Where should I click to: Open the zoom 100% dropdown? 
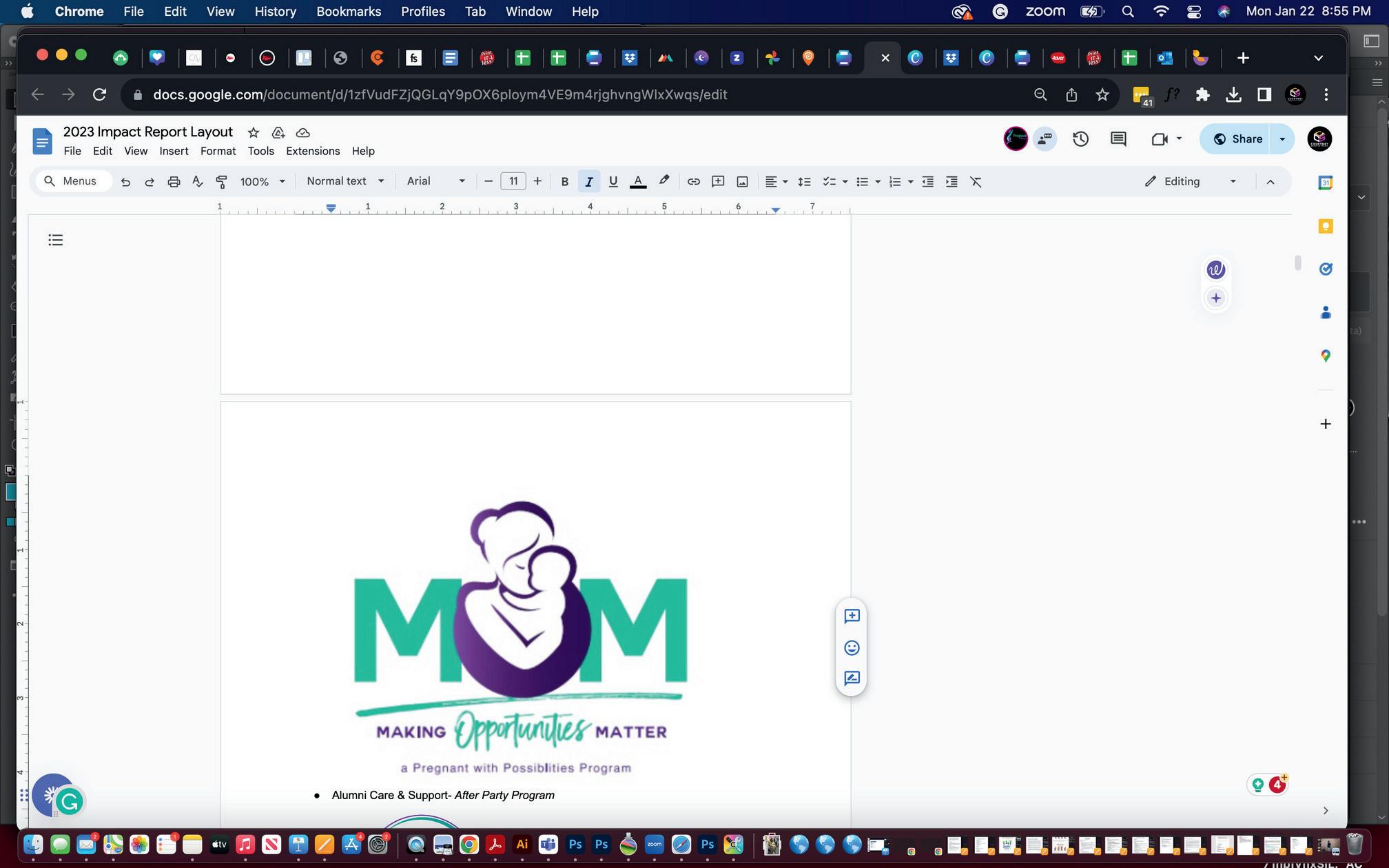262,182
